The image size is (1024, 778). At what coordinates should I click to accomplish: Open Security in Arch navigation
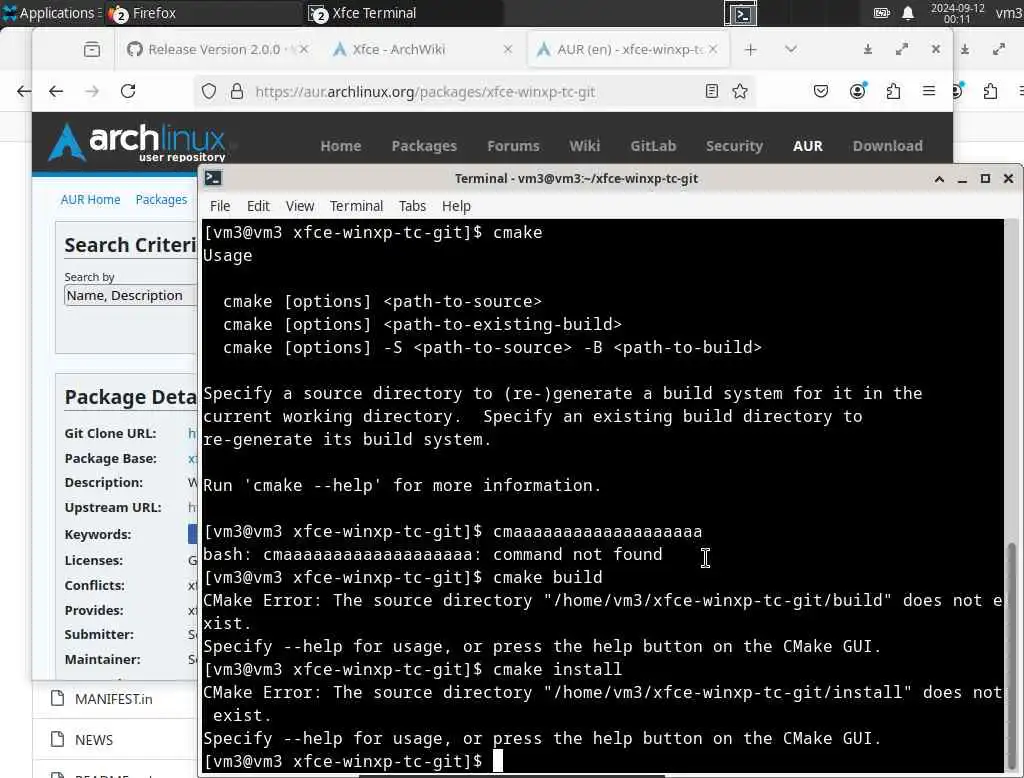pos(734,146)
